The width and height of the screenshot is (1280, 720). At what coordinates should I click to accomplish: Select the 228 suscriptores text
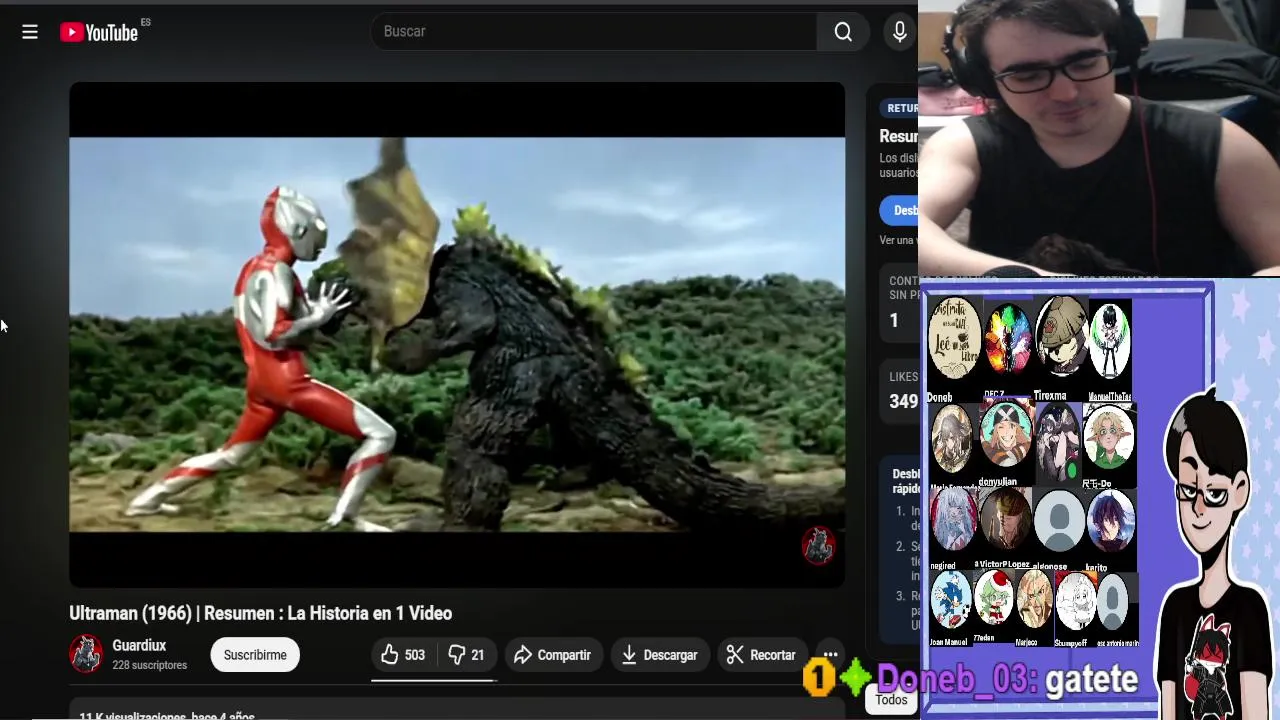(x=149, y=665)
